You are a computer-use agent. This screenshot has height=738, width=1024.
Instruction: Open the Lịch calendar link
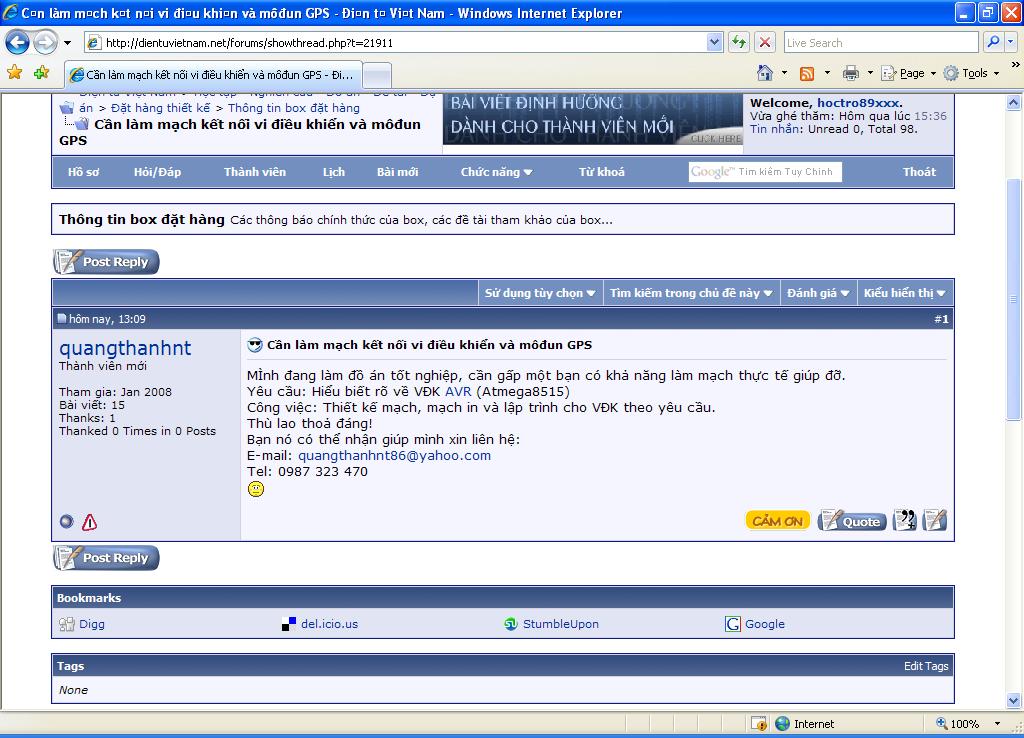tap(334, 172)
